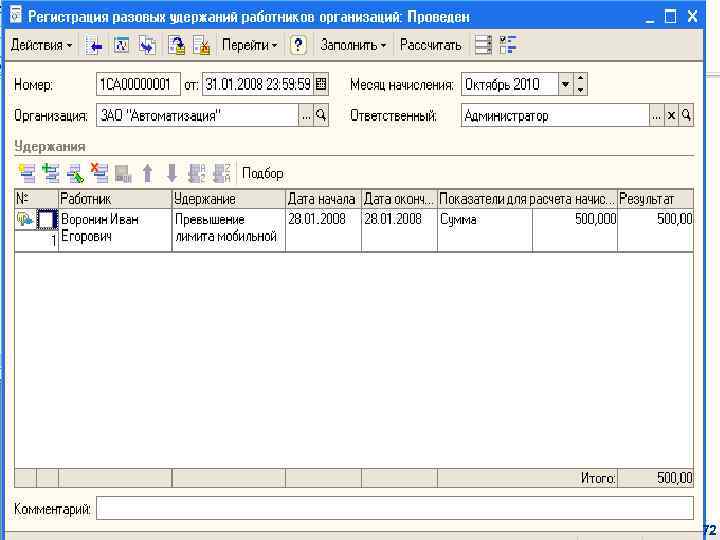
Task: Click the Номер input field
Action: tap(138, 84)
